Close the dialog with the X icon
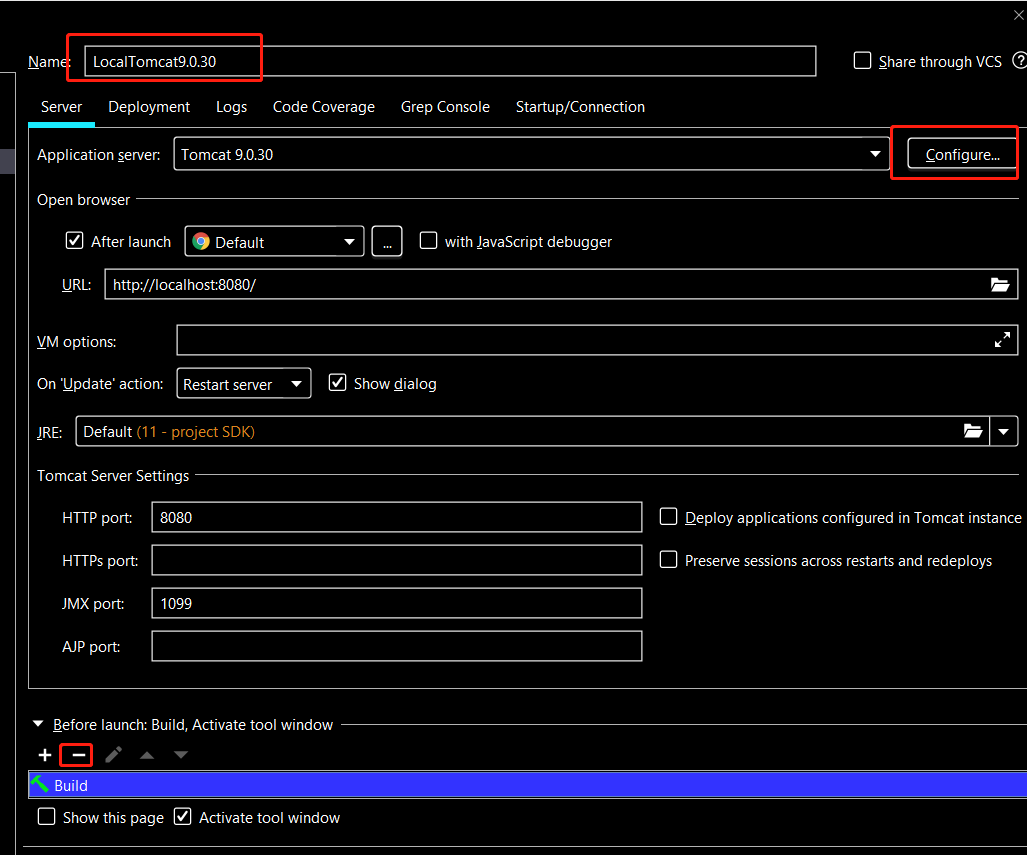This screenshot has height=855, width=1027. pos(1018,15)
